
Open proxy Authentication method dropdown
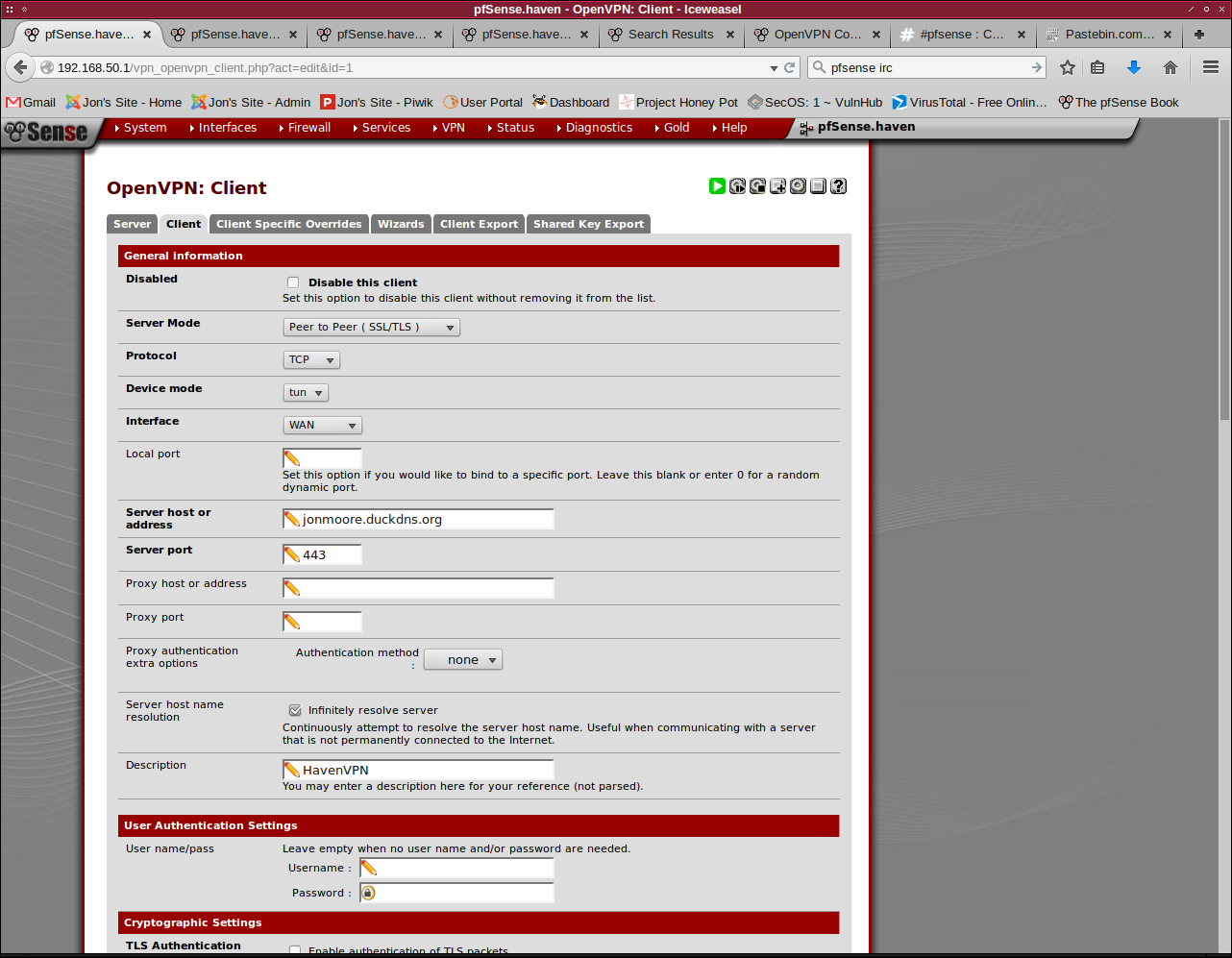click(463, 659)
